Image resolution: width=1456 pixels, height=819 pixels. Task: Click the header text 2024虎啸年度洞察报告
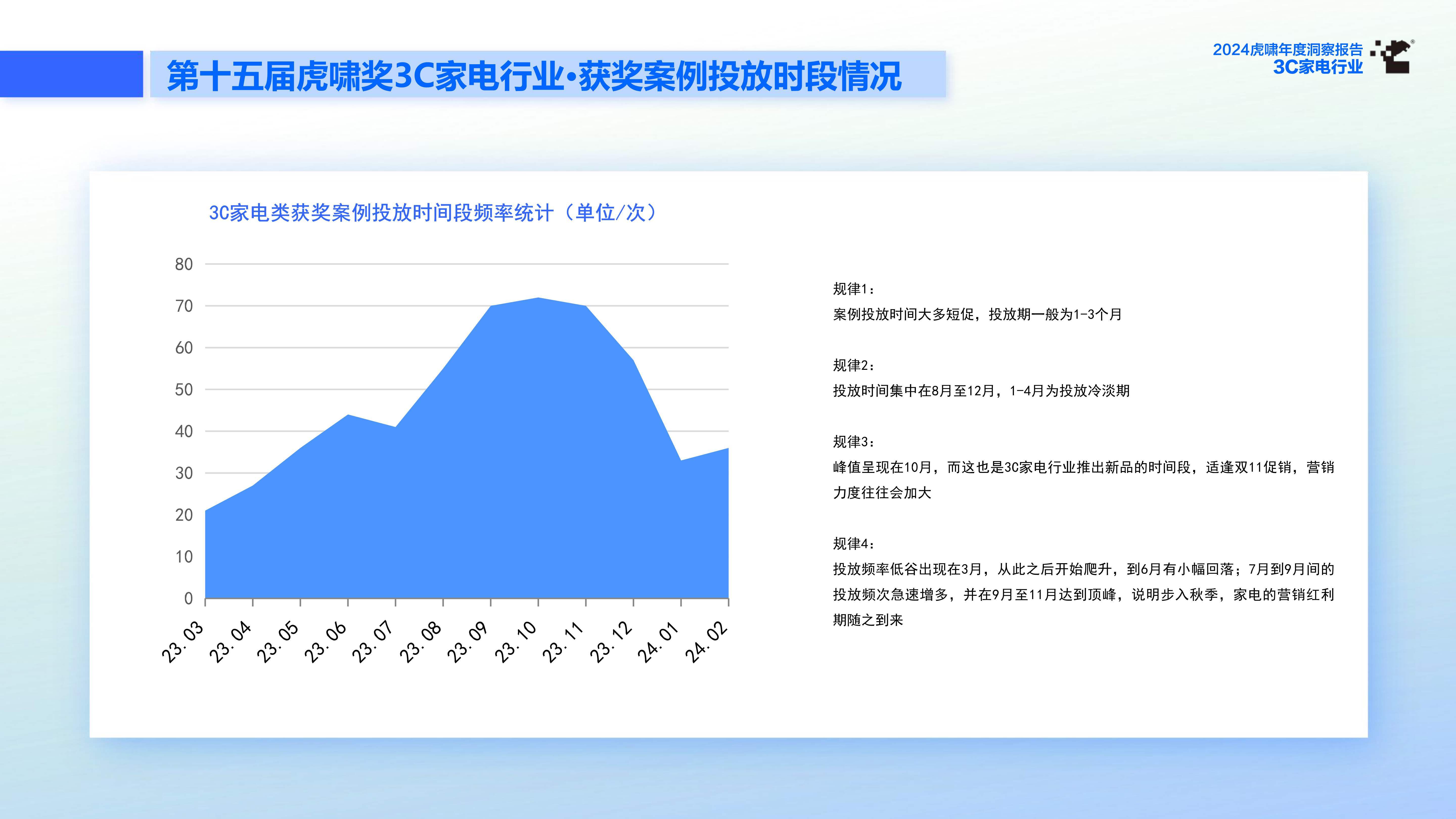point(1288,50)
